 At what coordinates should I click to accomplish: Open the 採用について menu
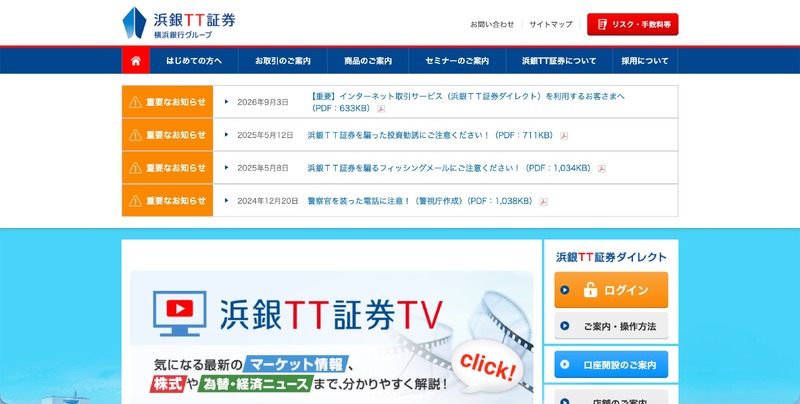pyautogui.click(x=645, y=61)
